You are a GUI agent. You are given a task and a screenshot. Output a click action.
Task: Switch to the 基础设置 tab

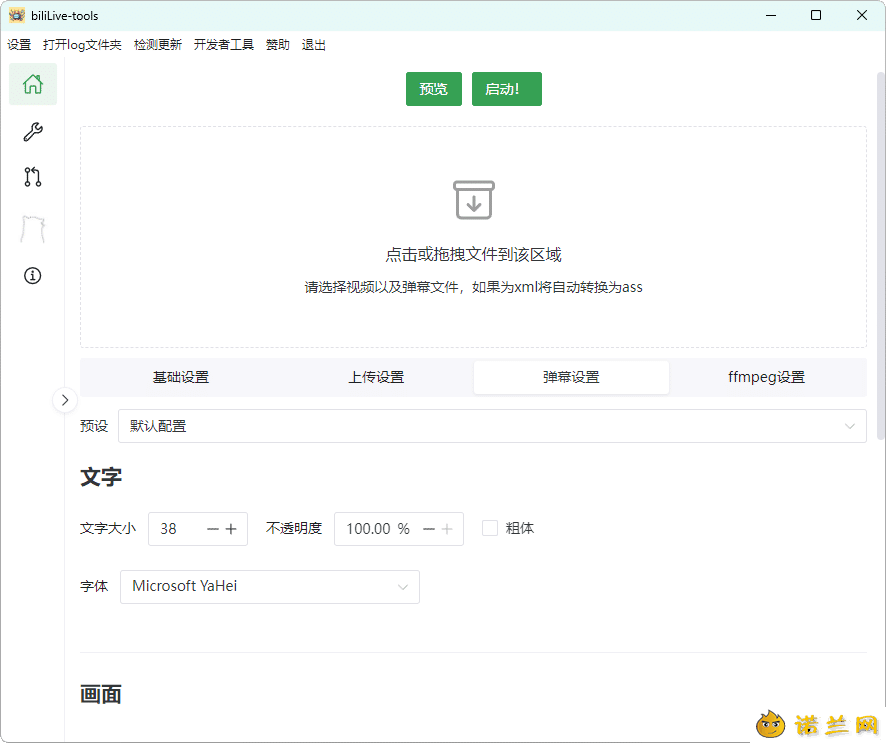(181, 377)
